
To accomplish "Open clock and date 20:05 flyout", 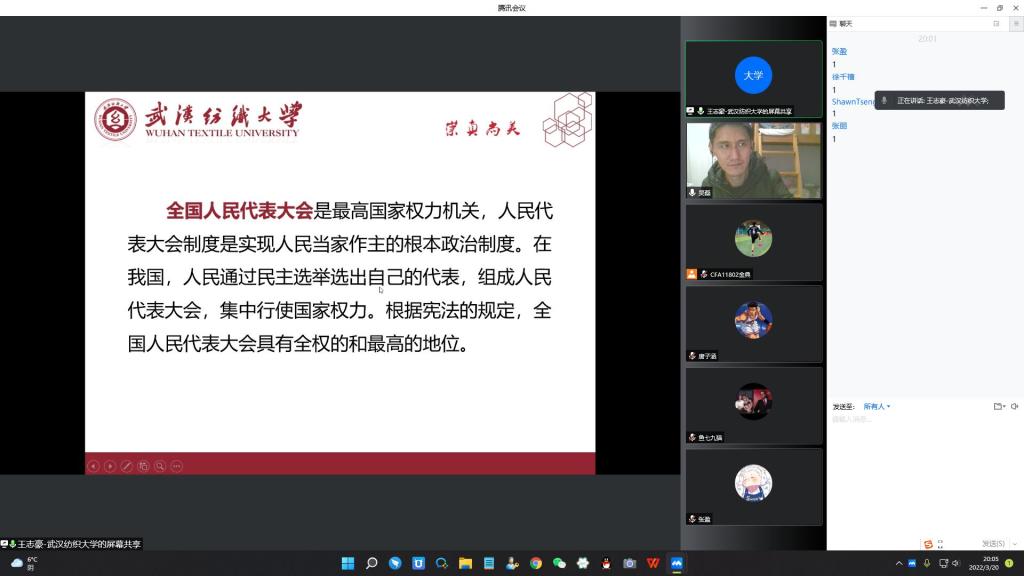I will (984, 563).
